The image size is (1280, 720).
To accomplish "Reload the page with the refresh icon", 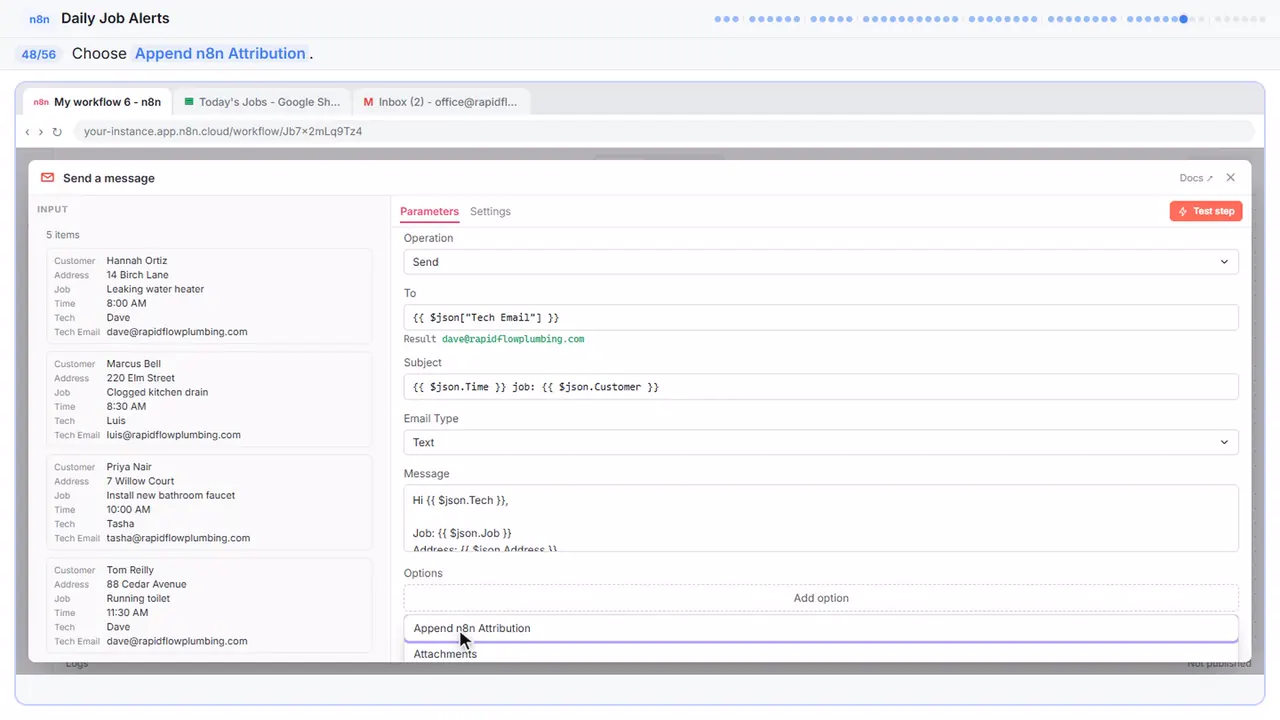I will pos(57,131).
